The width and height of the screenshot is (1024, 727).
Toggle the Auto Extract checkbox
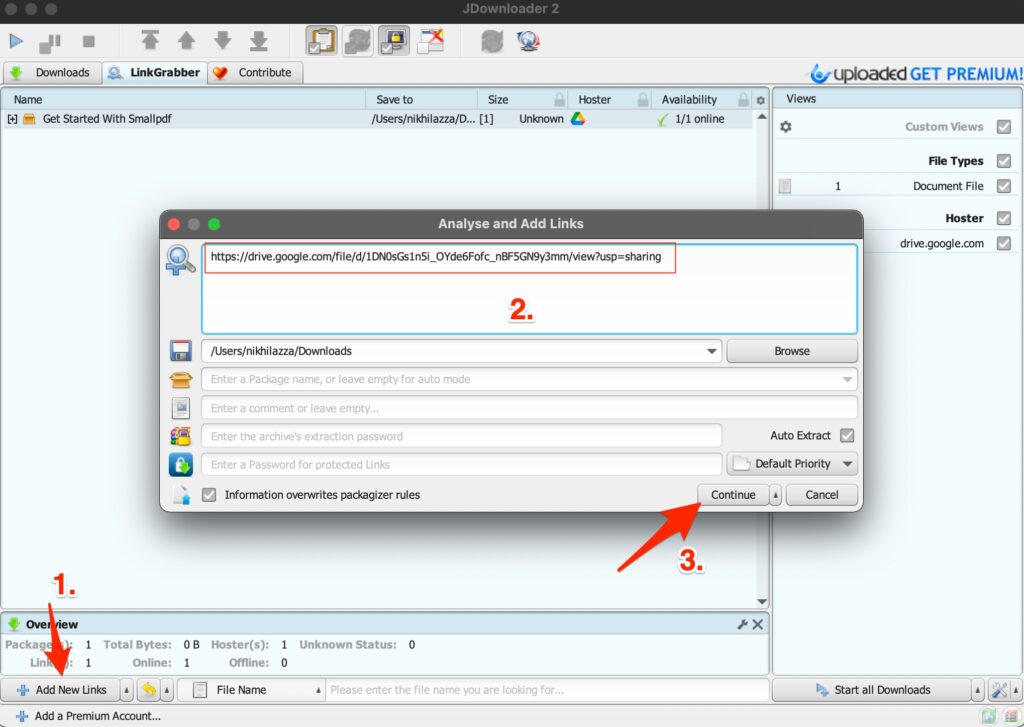[845, 435]
